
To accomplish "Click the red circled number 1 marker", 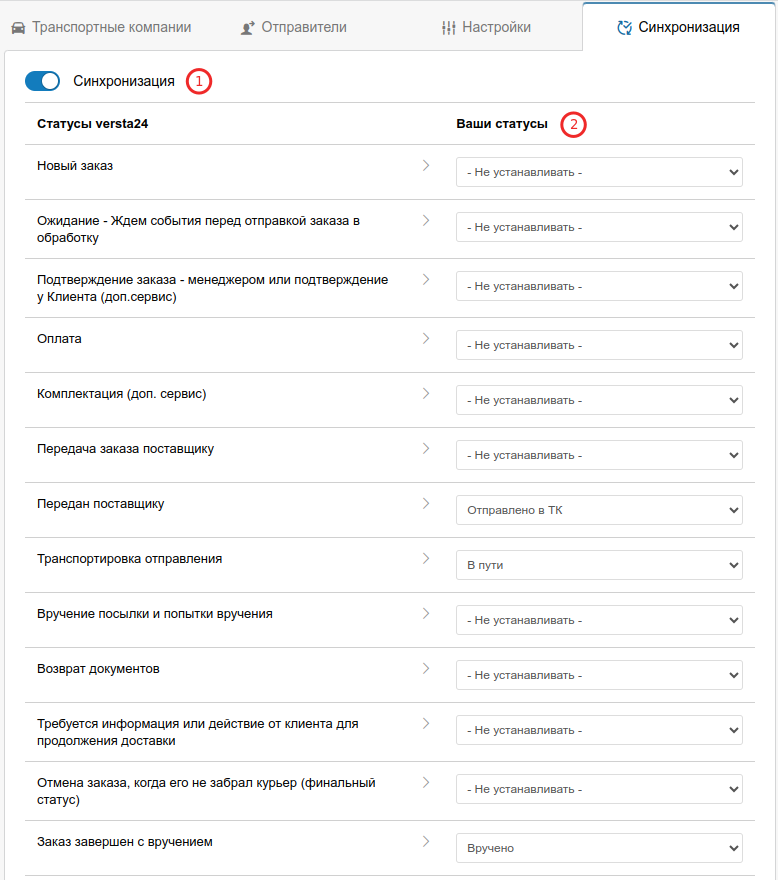I will pyautogui.click(x=199, y=81).
